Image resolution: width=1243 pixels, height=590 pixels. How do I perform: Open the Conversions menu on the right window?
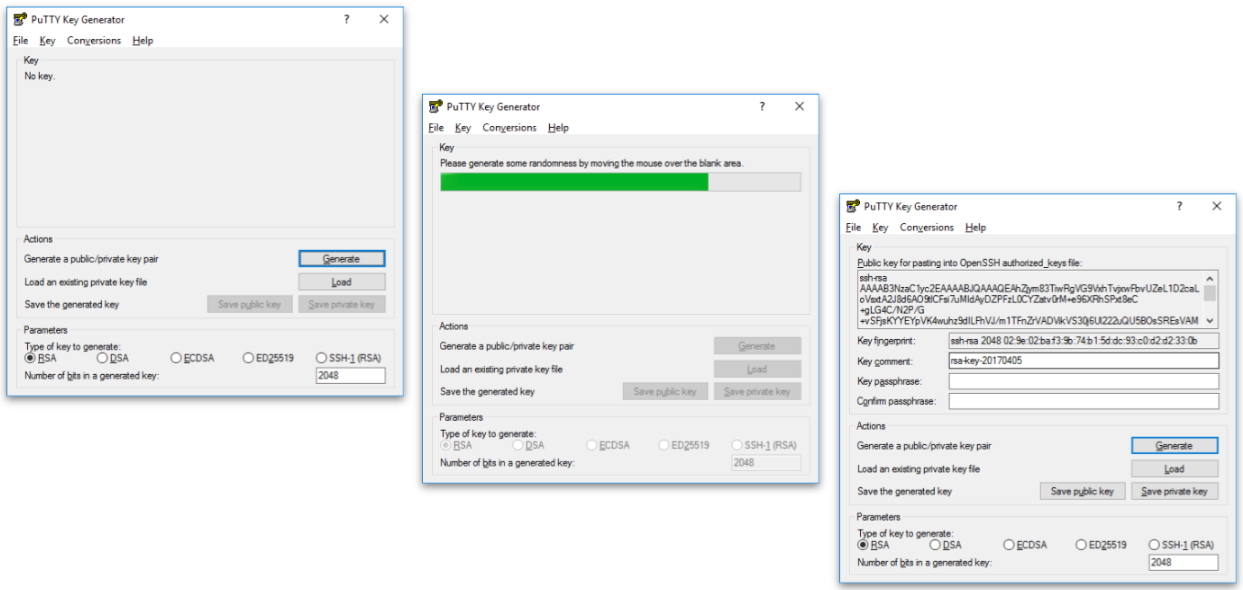tap(927, 227)
